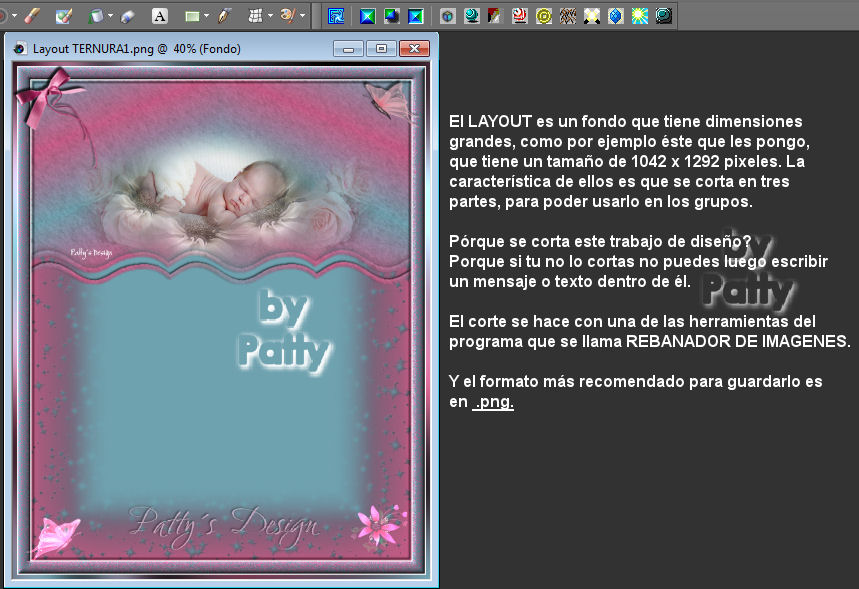Select the Flood Fill bucket tool
Image resolution: width=859 pixels, height=589 pixels.
point(96,16)
